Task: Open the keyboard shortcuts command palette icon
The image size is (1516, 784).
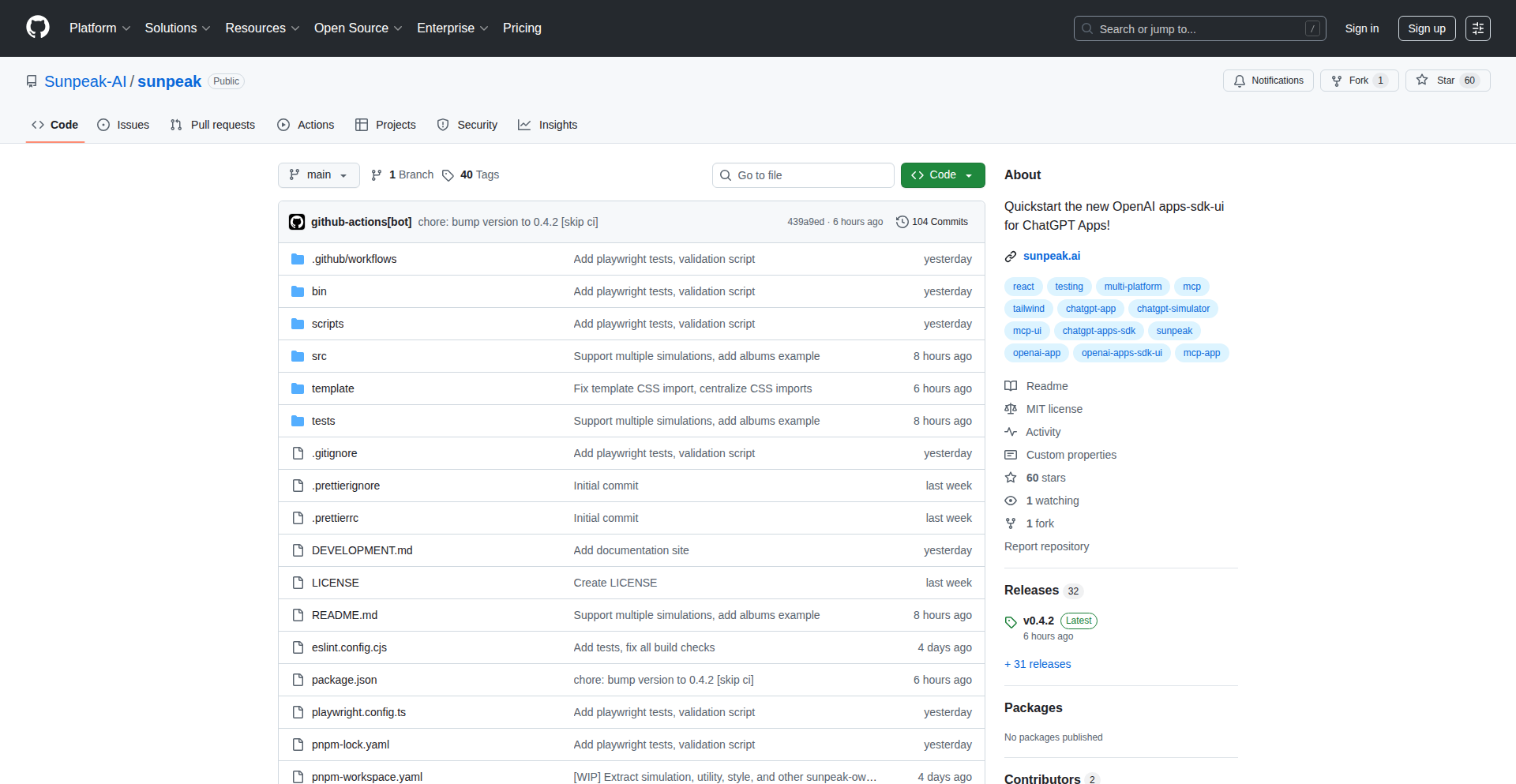Action: click(x=1478, y=28)
